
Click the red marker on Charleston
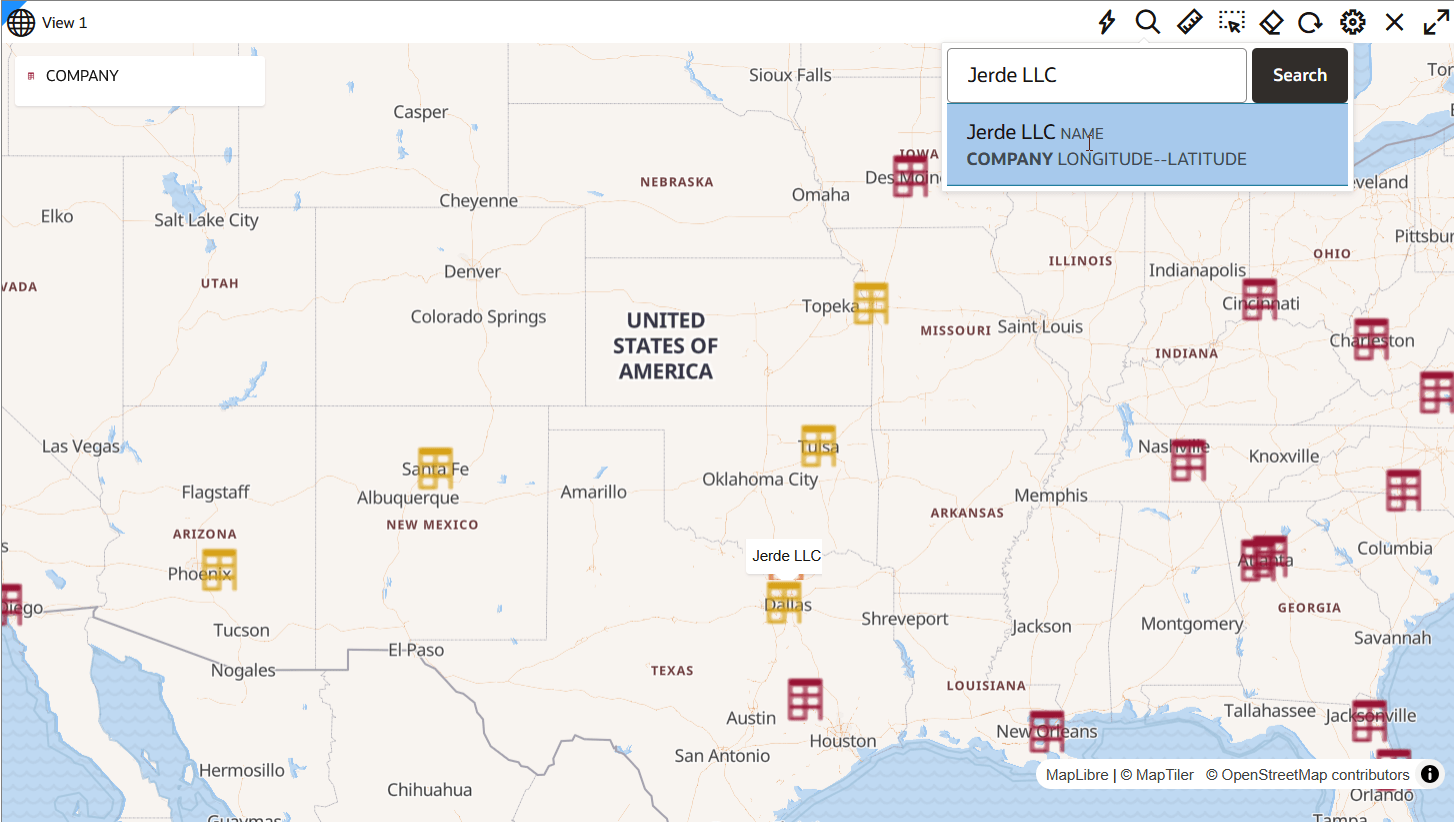pyautogui.click(x=1371, y=339)
